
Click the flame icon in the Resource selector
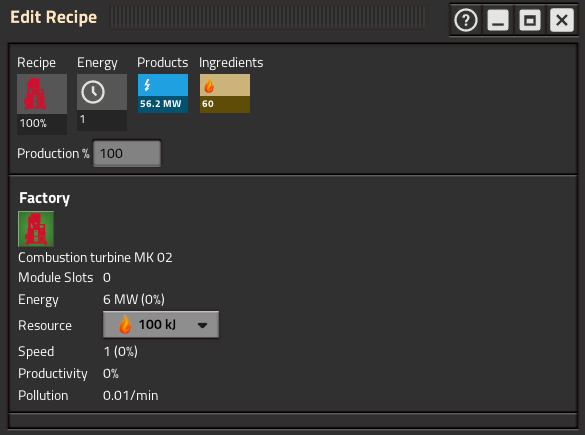coord(125,324)
